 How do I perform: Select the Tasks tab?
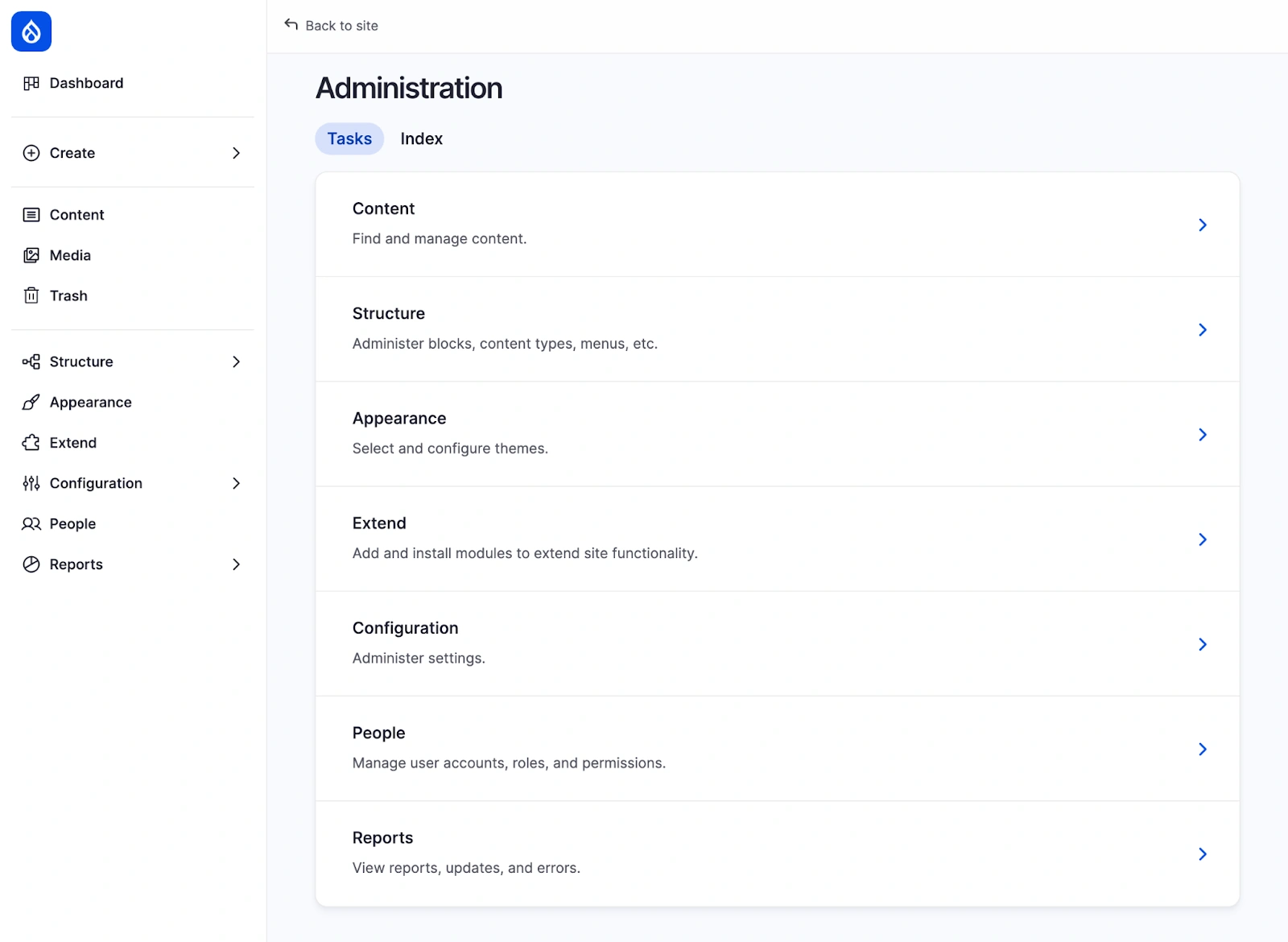pyautogui.click(x=349, y=139)
